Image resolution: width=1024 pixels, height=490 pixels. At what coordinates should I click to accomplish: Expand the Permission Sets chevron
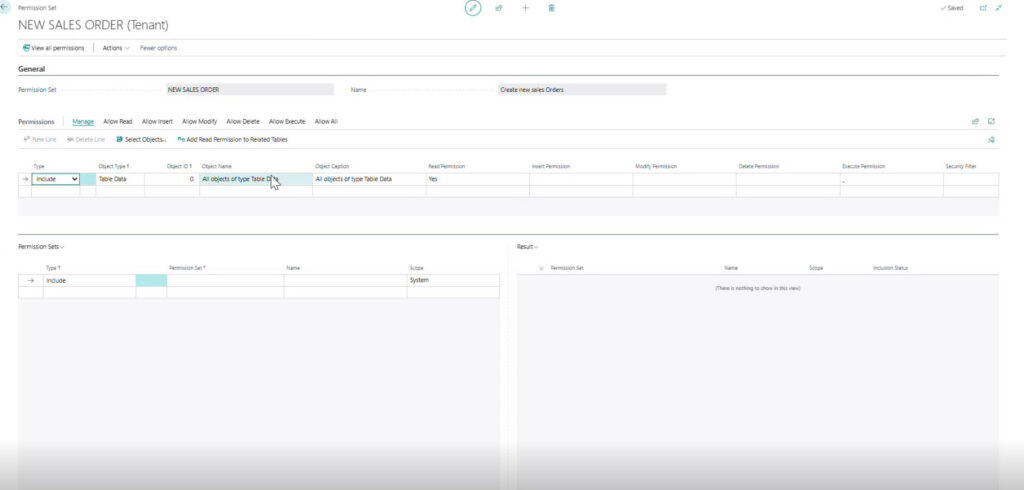tap(62, 247)
